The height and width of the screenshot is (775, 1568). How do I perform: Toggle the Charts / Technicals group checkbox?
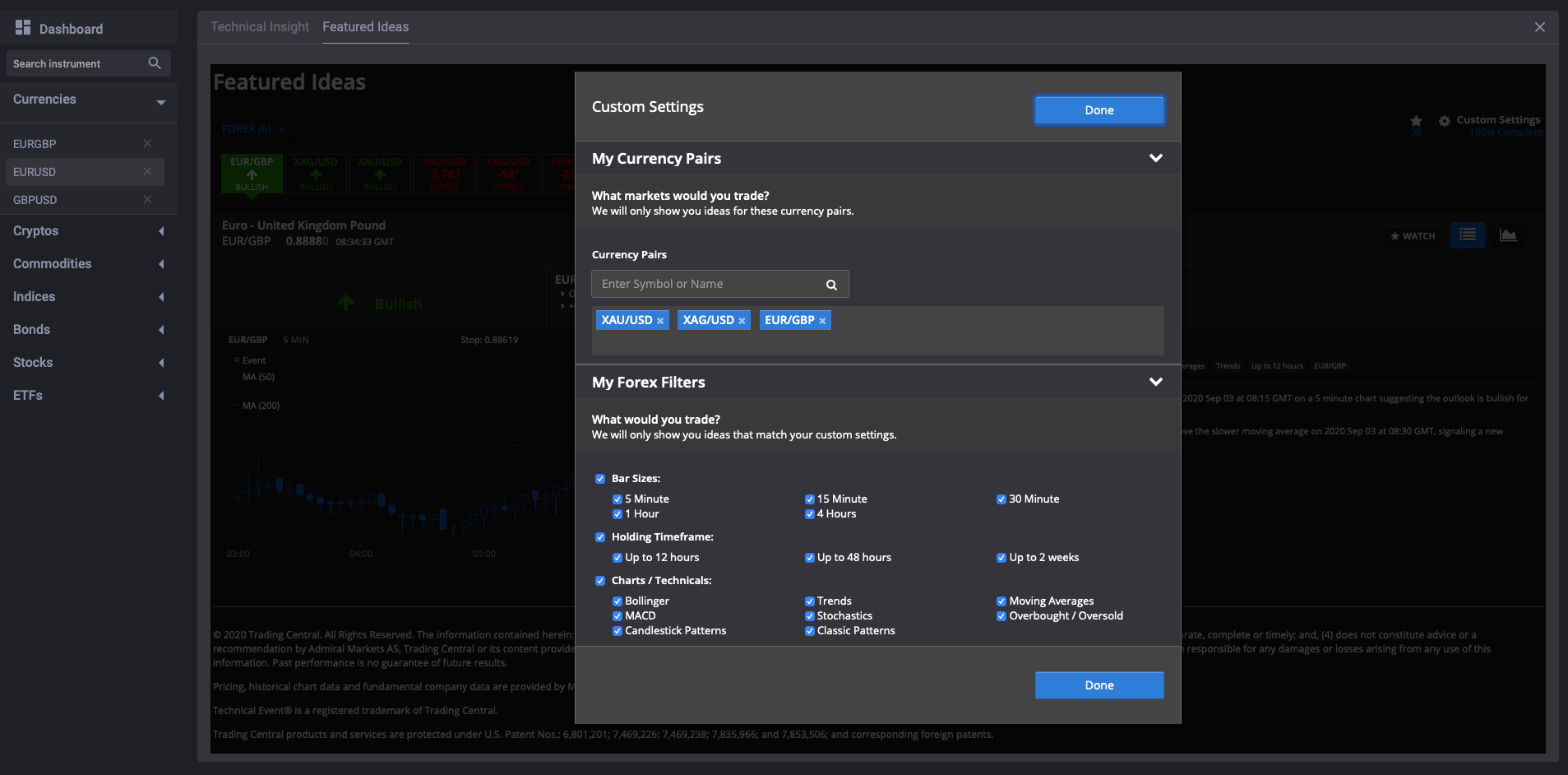(x=600, y=581)
